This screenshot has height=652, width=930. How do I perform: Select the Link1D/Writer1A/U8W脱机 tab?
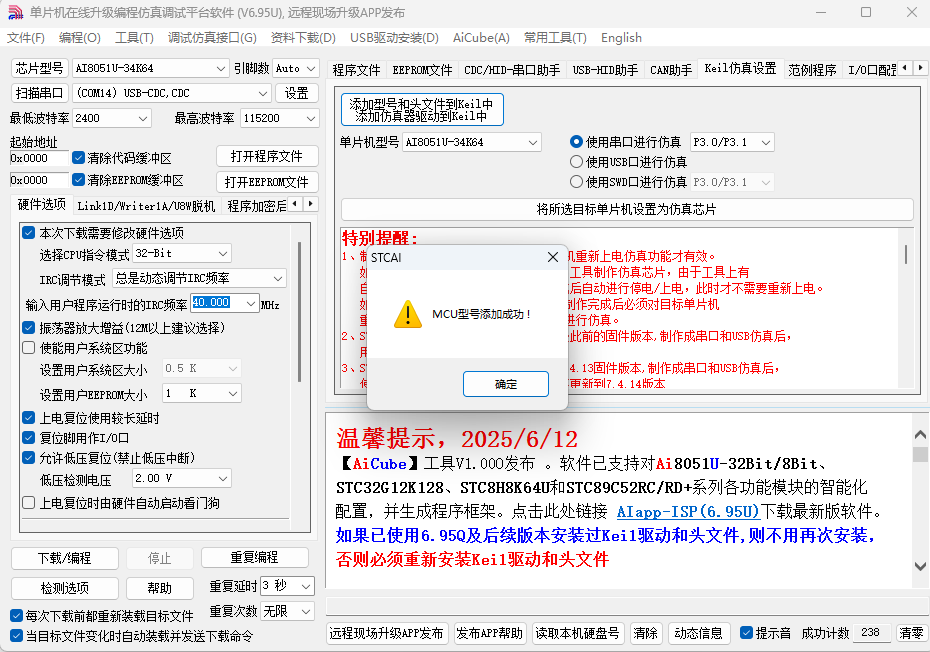[x=146, y=206]
